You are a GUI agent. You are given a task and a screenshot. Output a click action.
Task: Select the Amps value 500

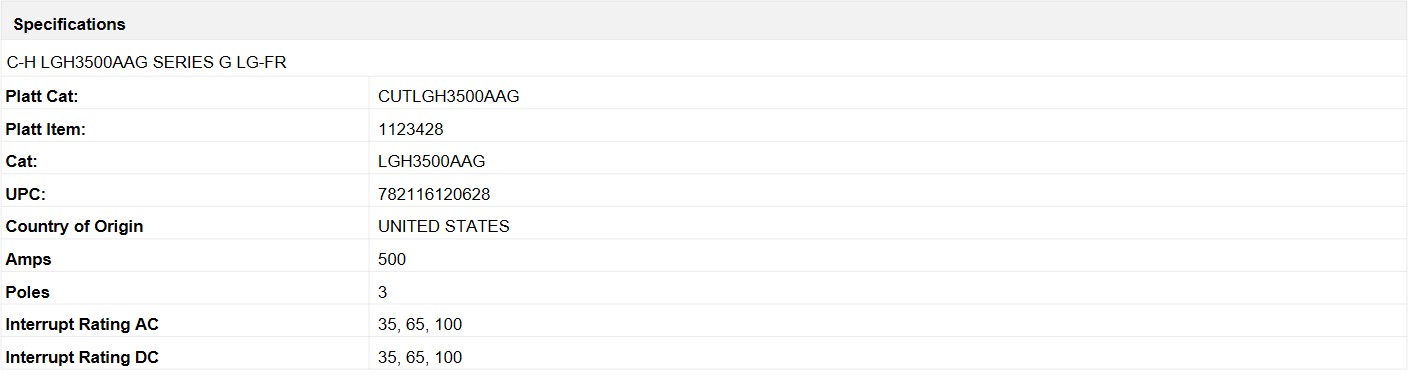392,259
